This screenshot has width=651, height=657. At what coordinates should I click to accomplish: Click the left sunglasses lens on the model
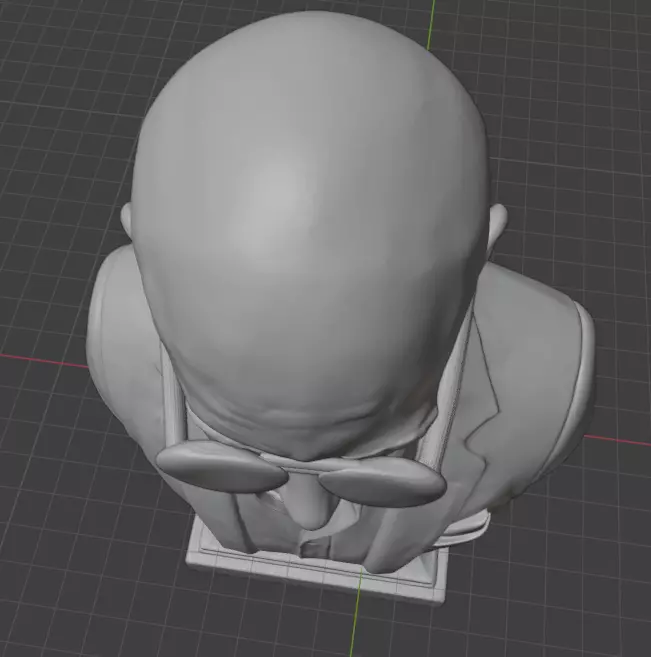(221, 466)
